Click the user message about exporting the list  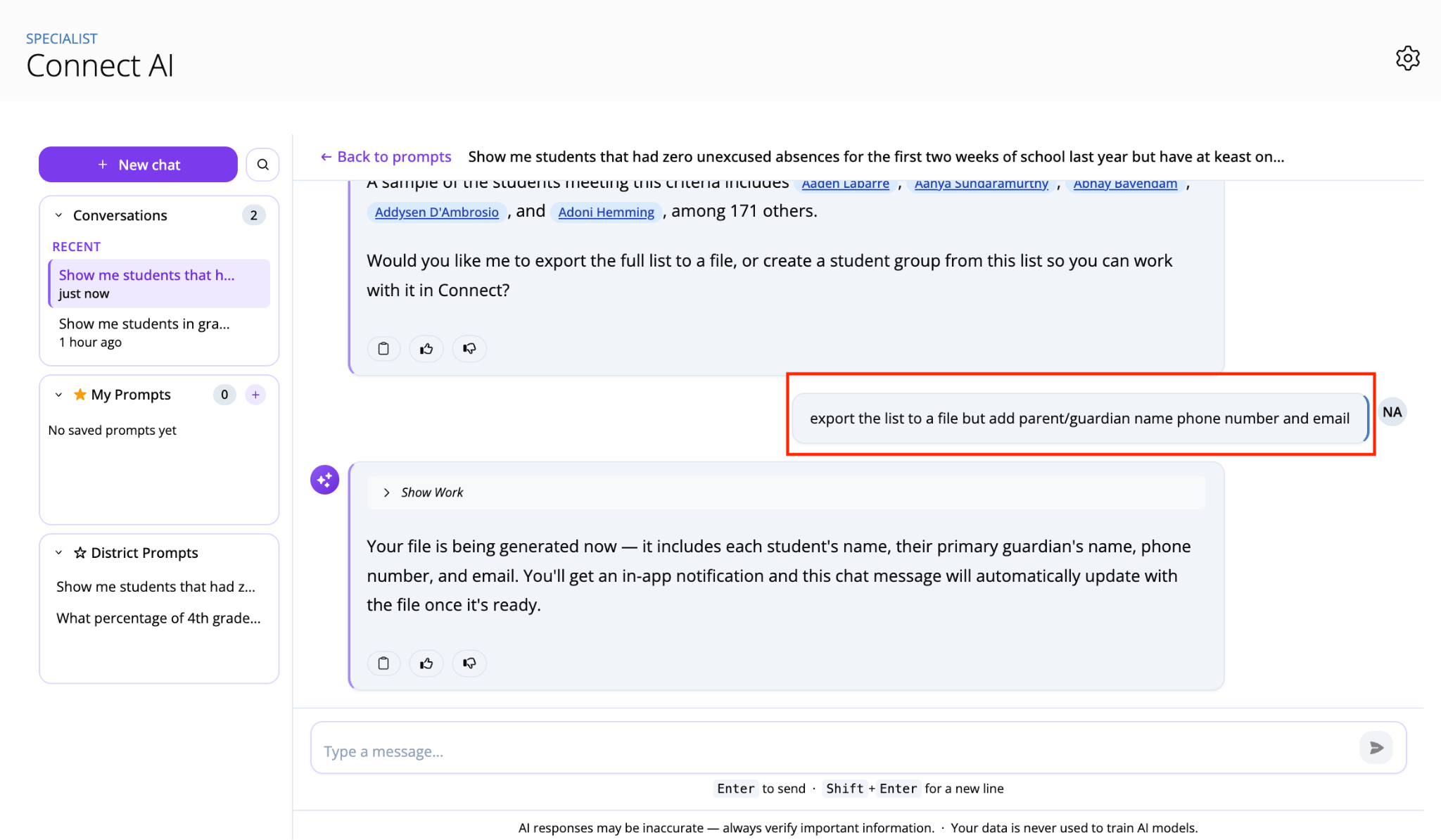1079,419
